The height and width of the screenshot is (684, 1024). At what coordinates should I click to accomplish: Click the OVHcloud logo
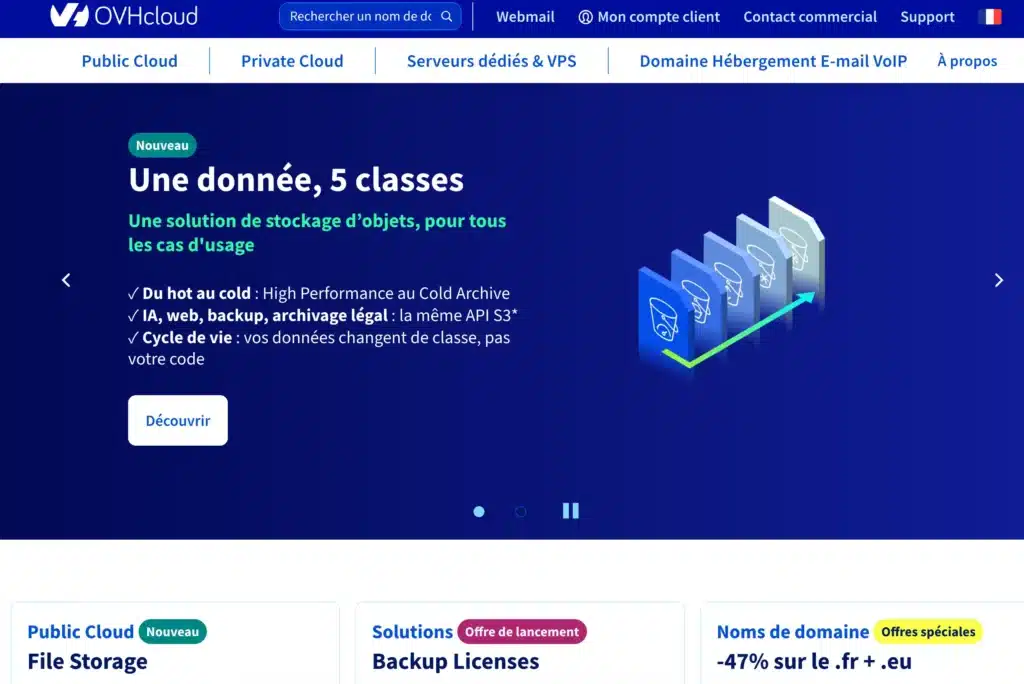coord(124,15)
